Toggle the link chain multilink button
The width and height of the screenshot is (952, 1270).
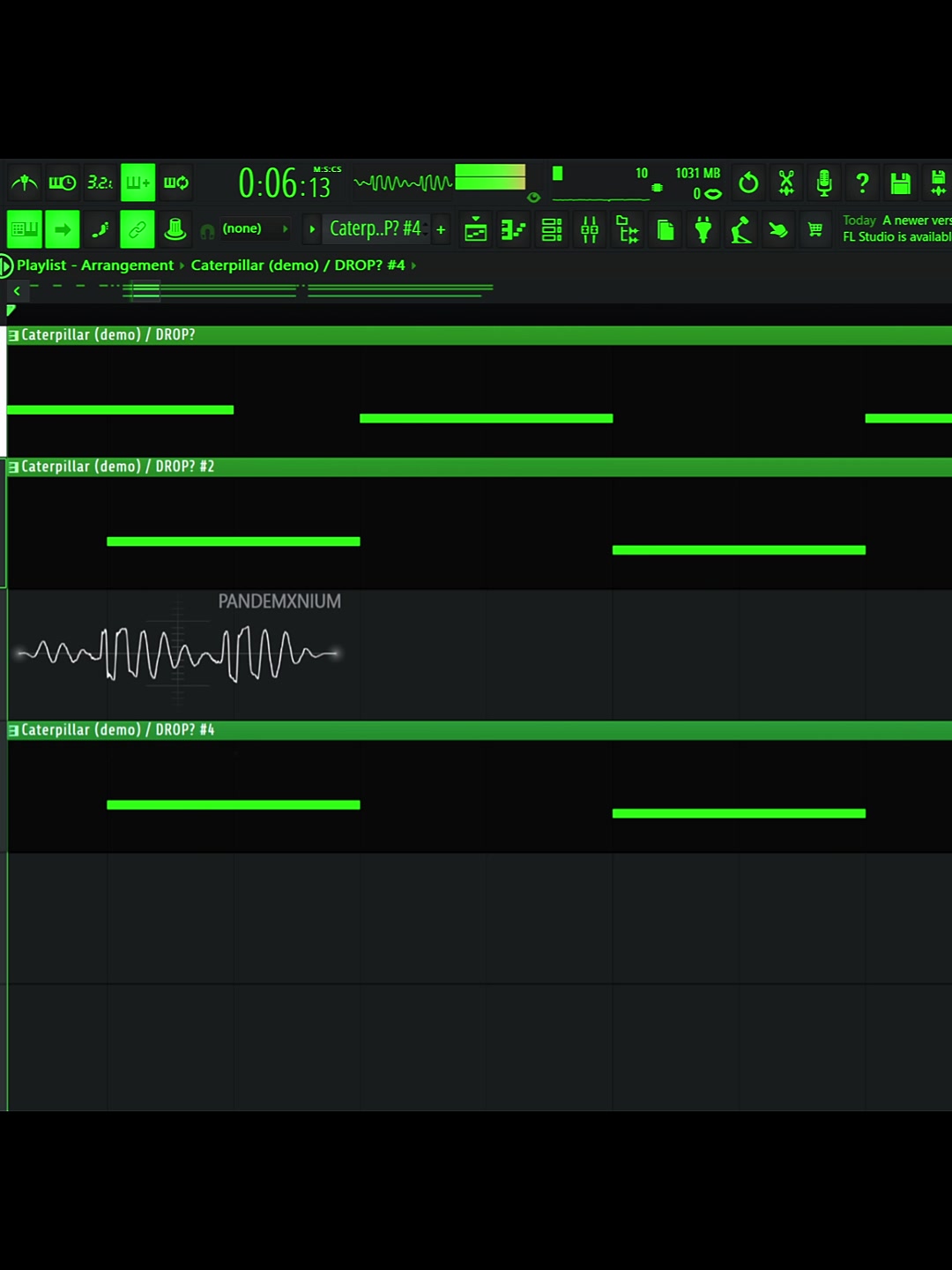coord(138,230)
